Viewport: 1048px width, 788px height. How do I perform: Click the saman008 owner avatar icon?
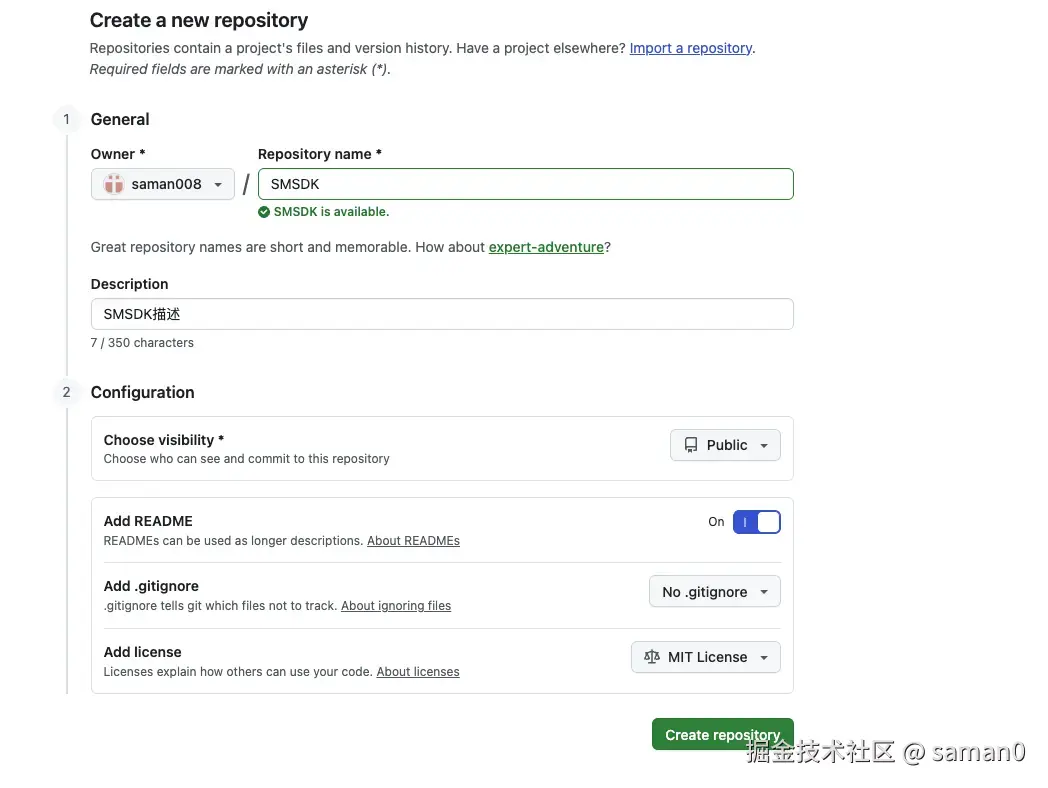114,184
